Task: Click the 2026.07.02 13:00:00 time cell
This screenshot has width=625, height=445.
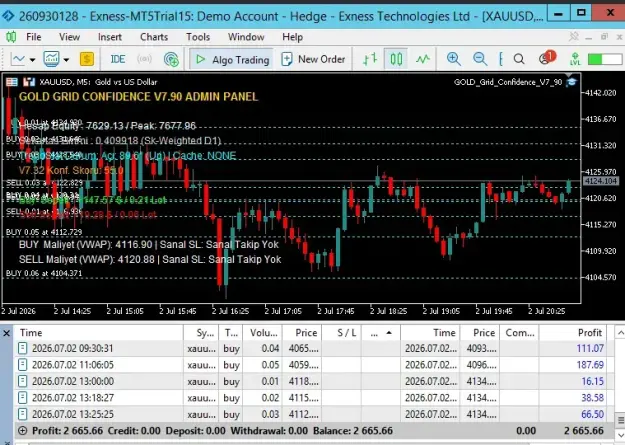Action: coord(73,381)
